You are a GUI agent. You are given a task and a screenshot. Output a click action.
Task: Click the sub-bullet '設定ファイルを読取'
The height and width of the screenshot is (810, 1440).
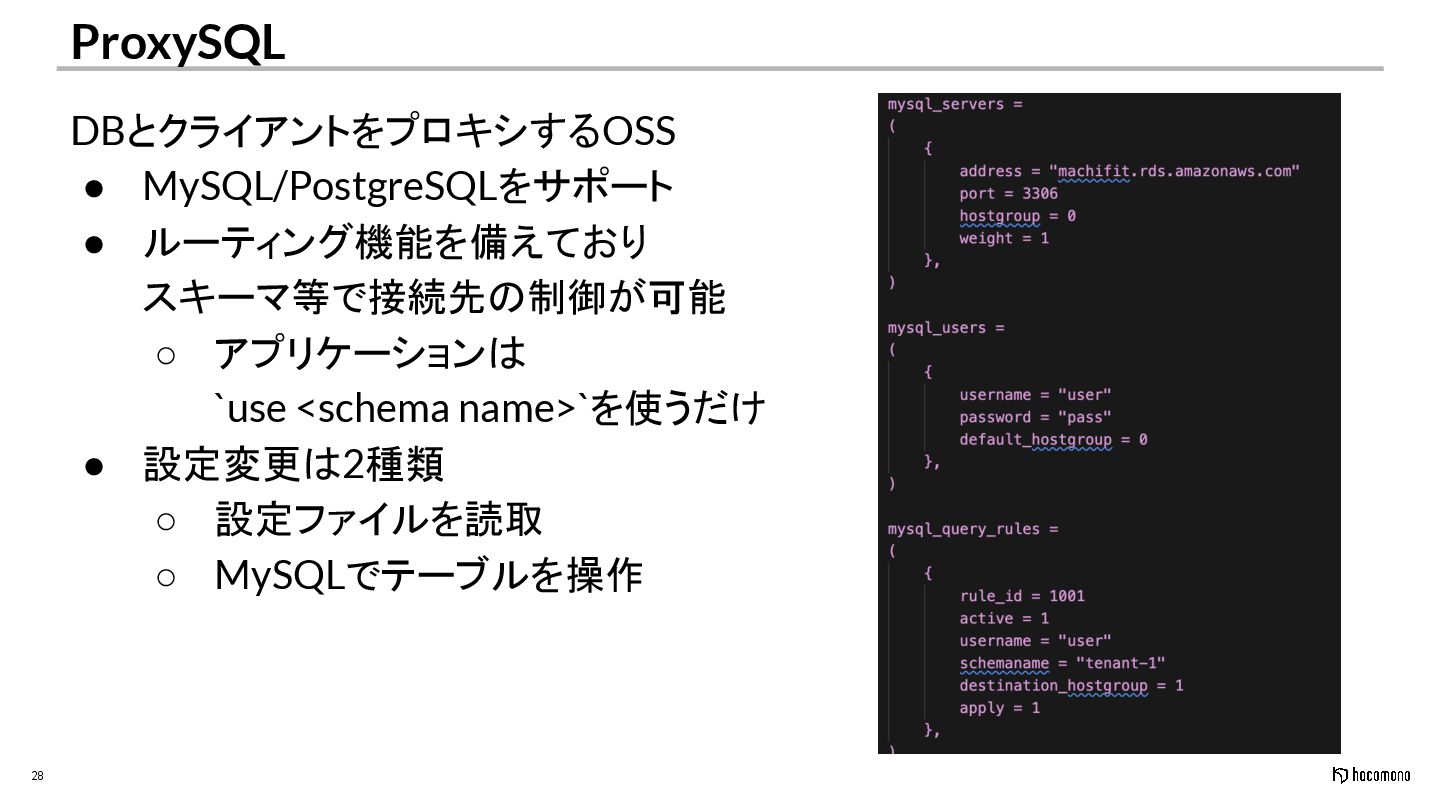click(379, 519)
